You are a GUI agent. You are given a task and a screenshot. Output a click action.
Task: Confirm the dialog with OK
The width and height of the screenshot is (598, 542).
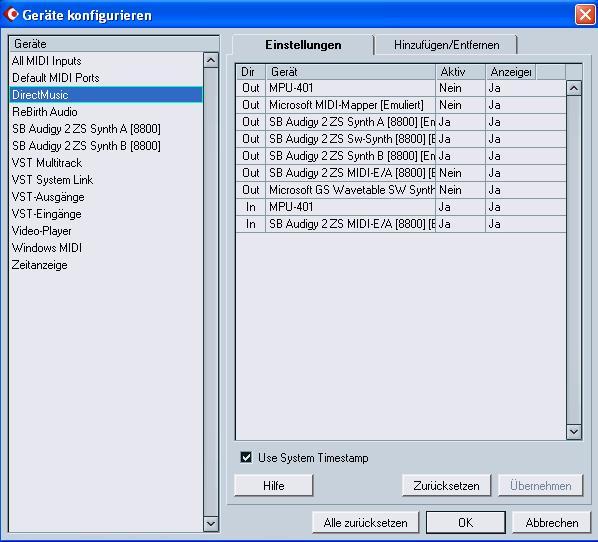tap(466, 523)
